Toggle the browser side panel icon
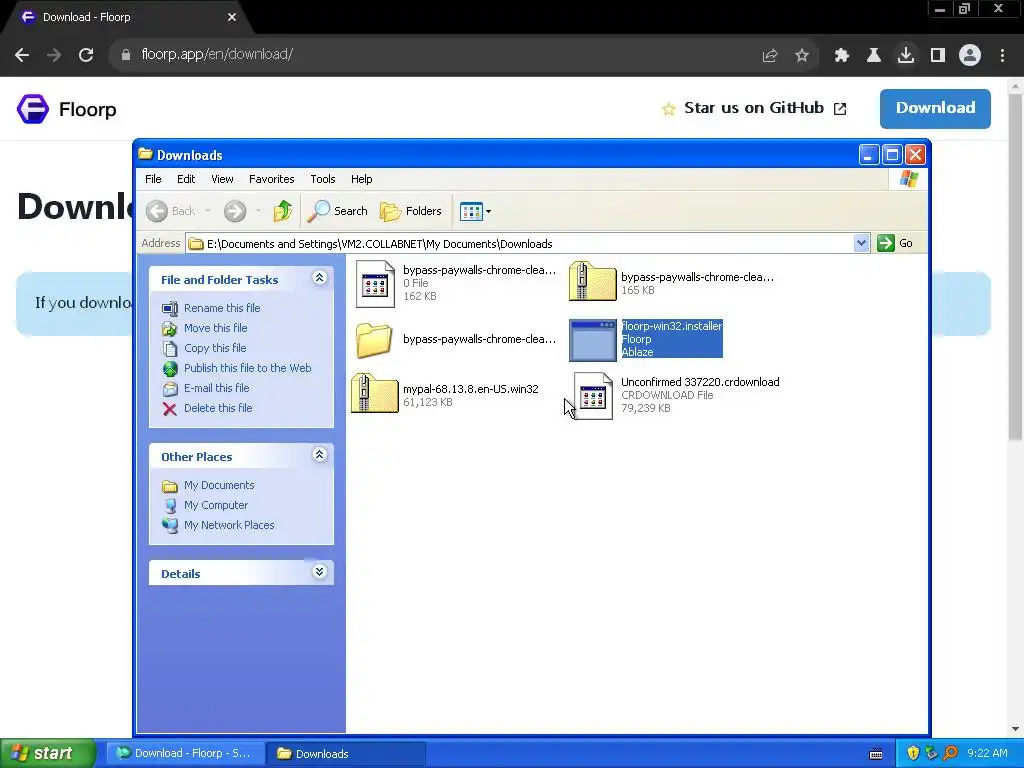Image resolution: width=1024 pixels, height=768 pixels. tap(938, 55)
